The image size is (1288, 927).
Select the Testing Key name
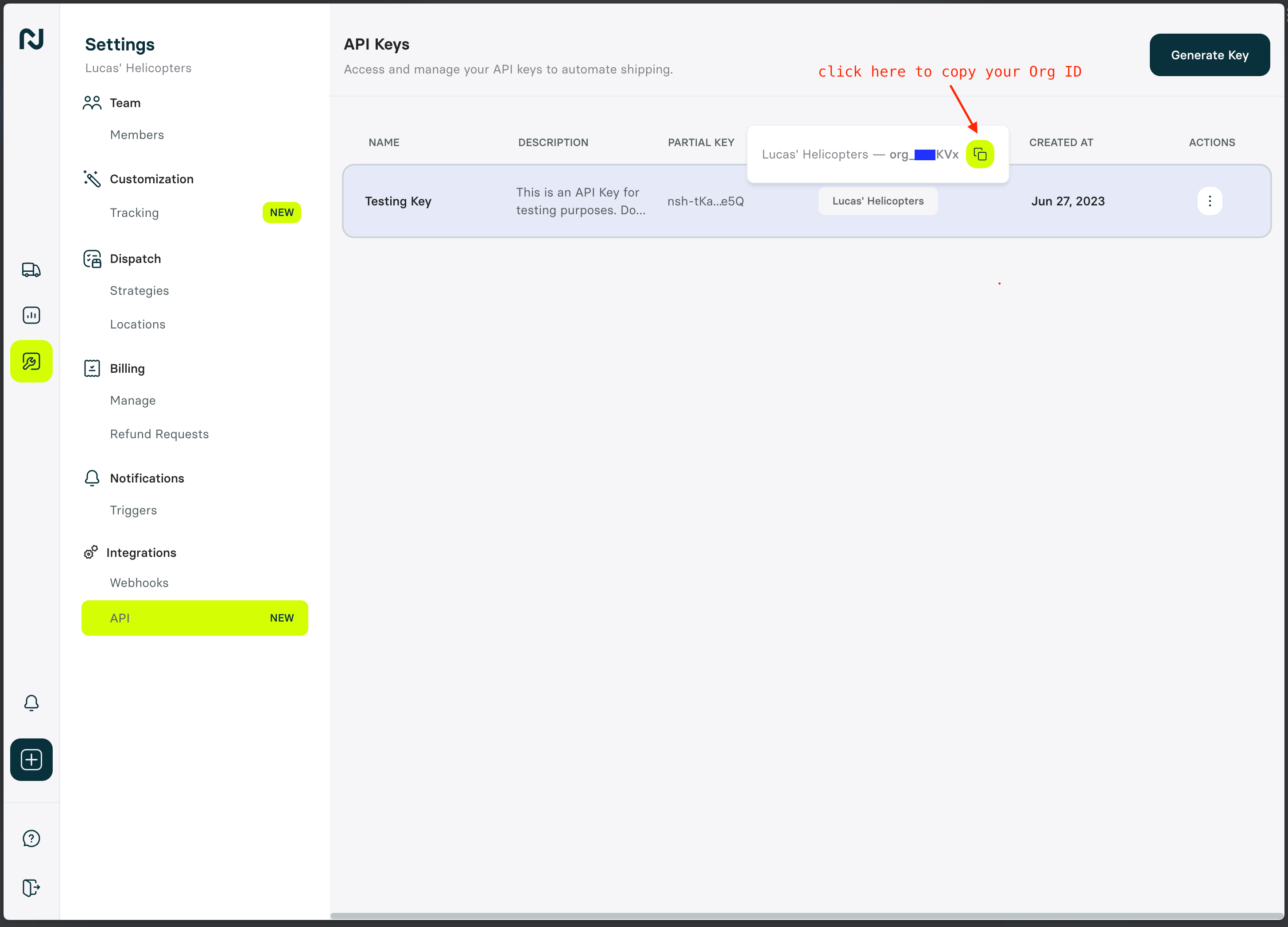coord(398,201)
